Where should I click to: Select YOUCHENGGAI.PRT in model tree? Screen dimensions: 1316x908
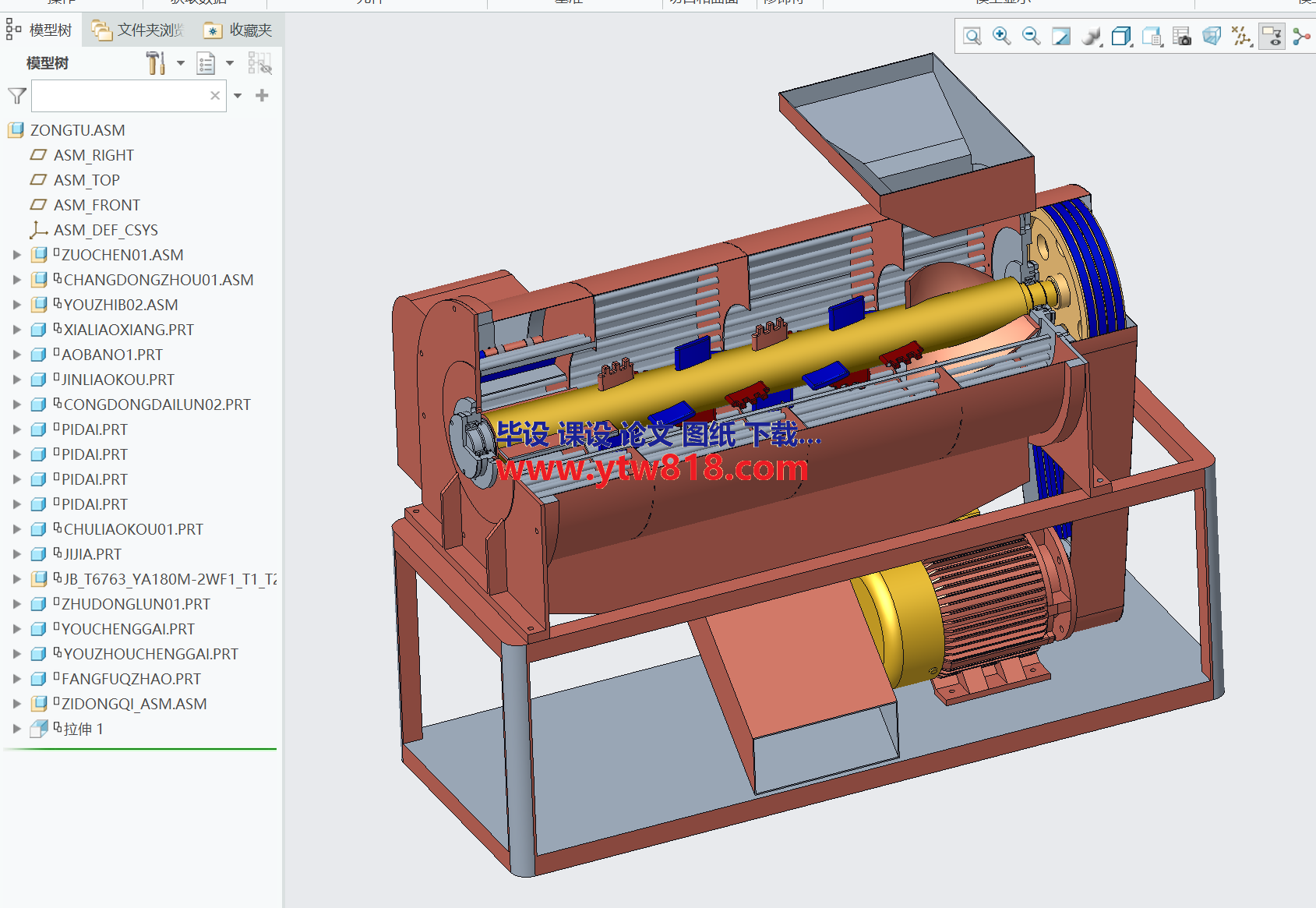coord(128,629)
